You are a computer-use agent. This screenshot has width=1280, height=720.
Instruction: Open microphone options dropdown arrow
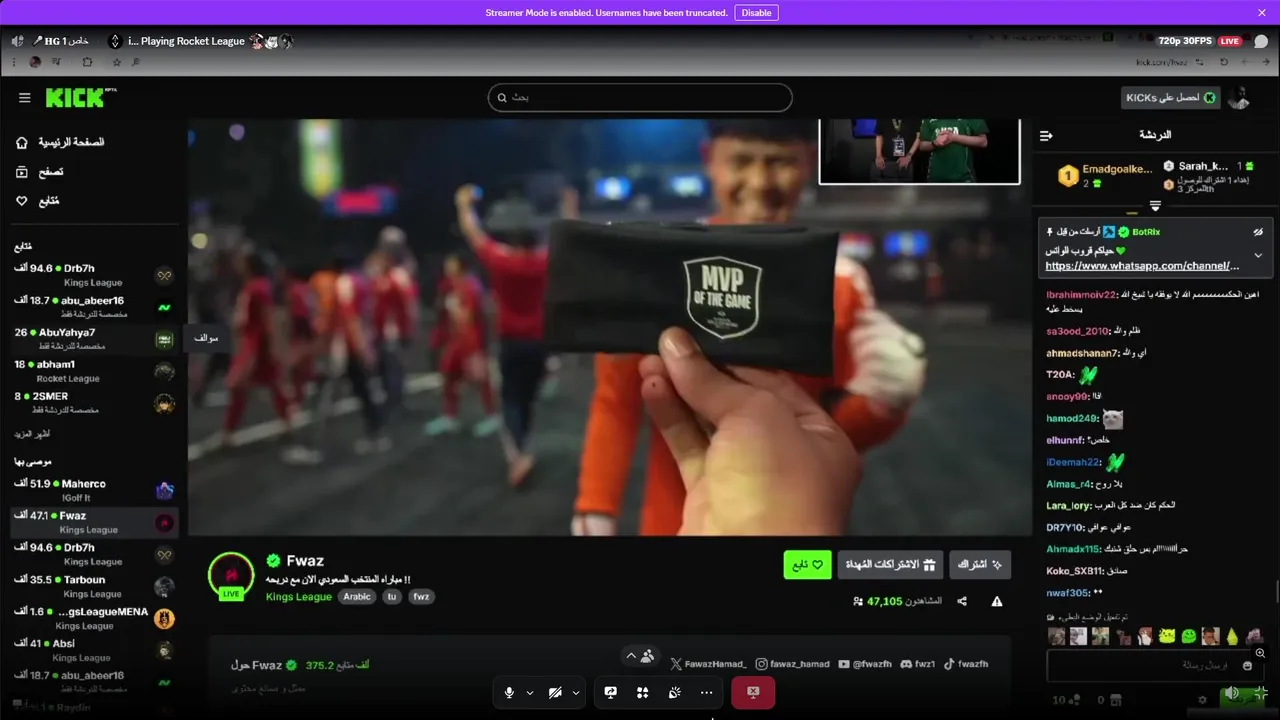point(530,692)
